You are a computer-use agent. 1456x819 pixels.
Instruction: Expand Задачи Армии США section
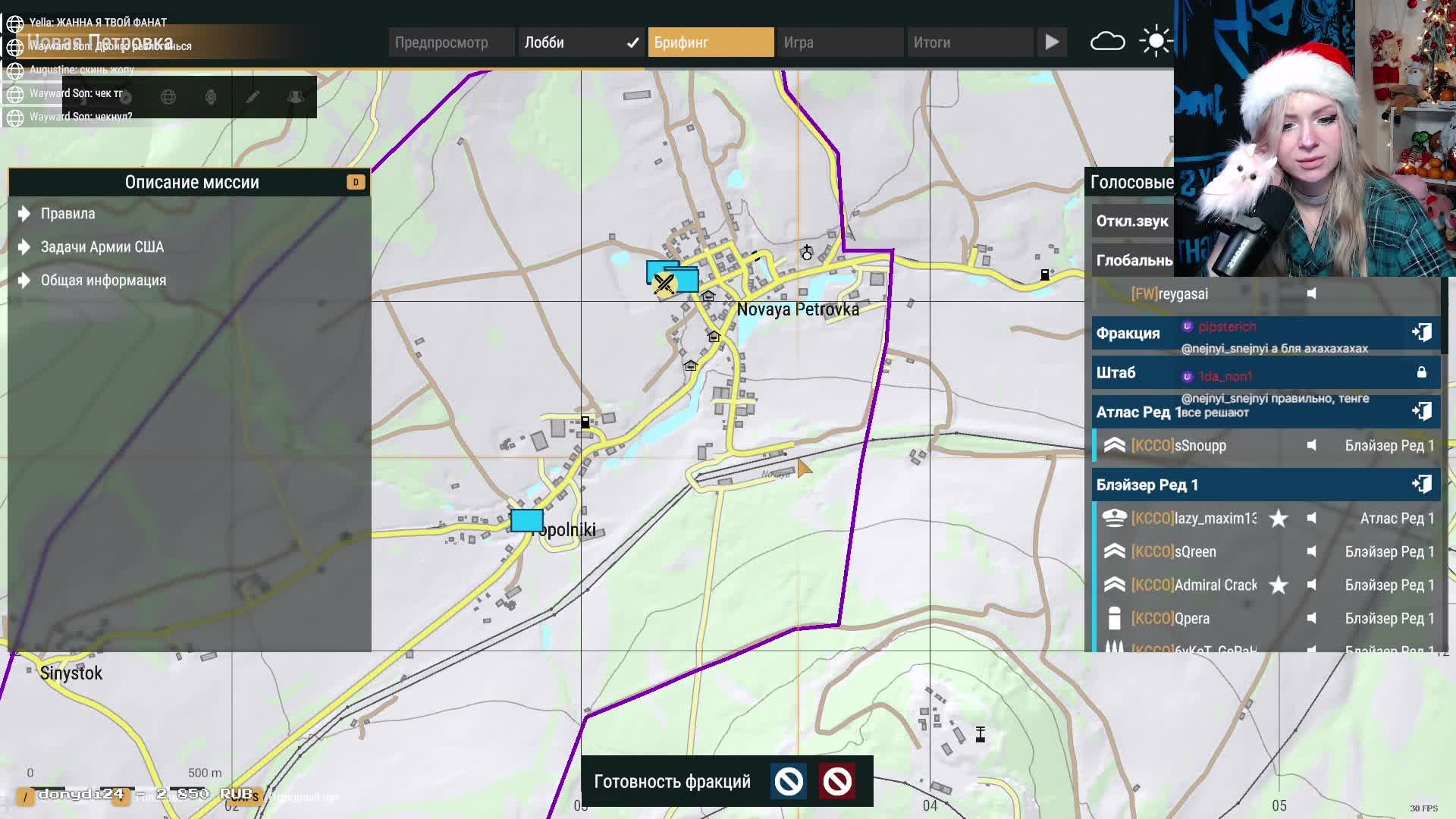click(x=102, y=247)
